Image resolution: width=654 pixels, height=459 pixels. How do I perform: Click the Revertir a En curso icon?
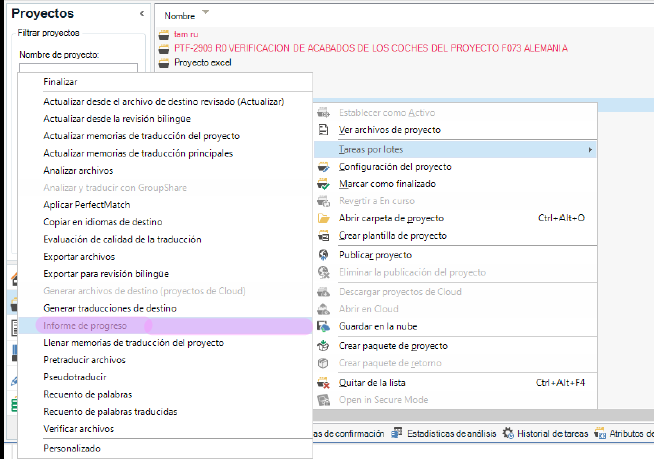click(323, 201)
